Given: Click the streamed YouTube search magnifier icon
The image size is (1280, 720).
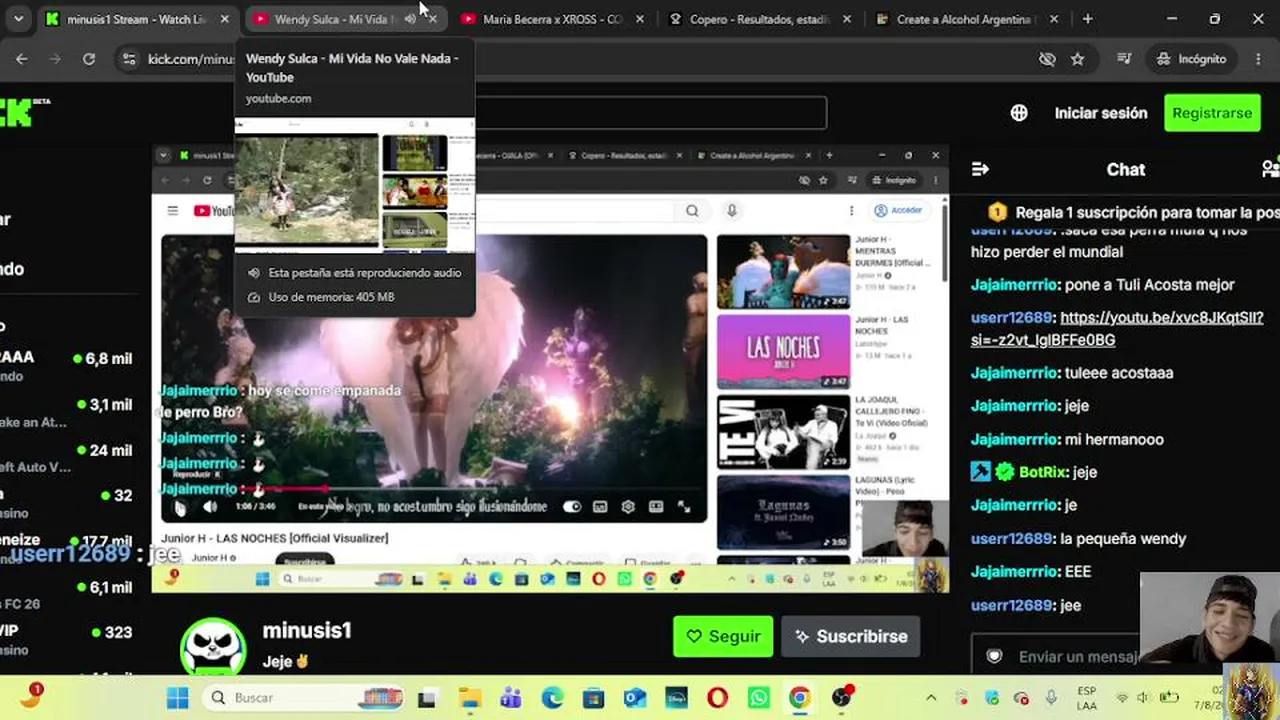Looking at the screenshot, I should coord(692,210).
